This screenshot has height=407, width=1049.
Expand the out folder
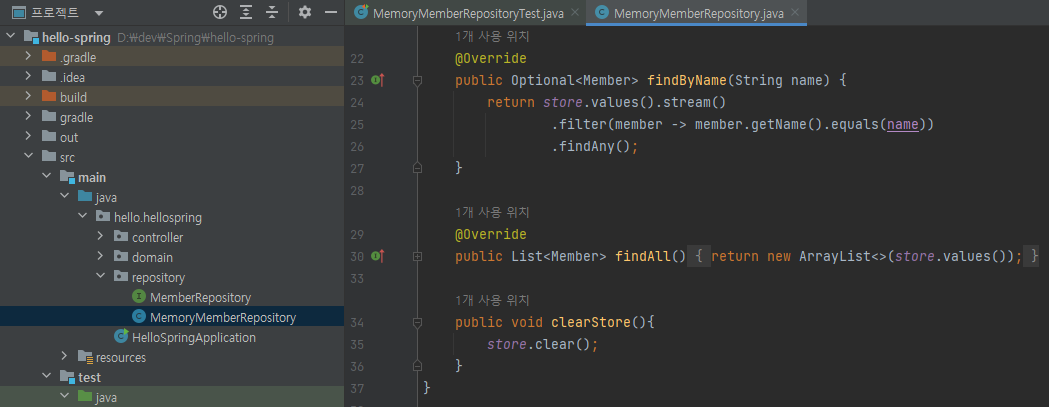click(28, 137)
